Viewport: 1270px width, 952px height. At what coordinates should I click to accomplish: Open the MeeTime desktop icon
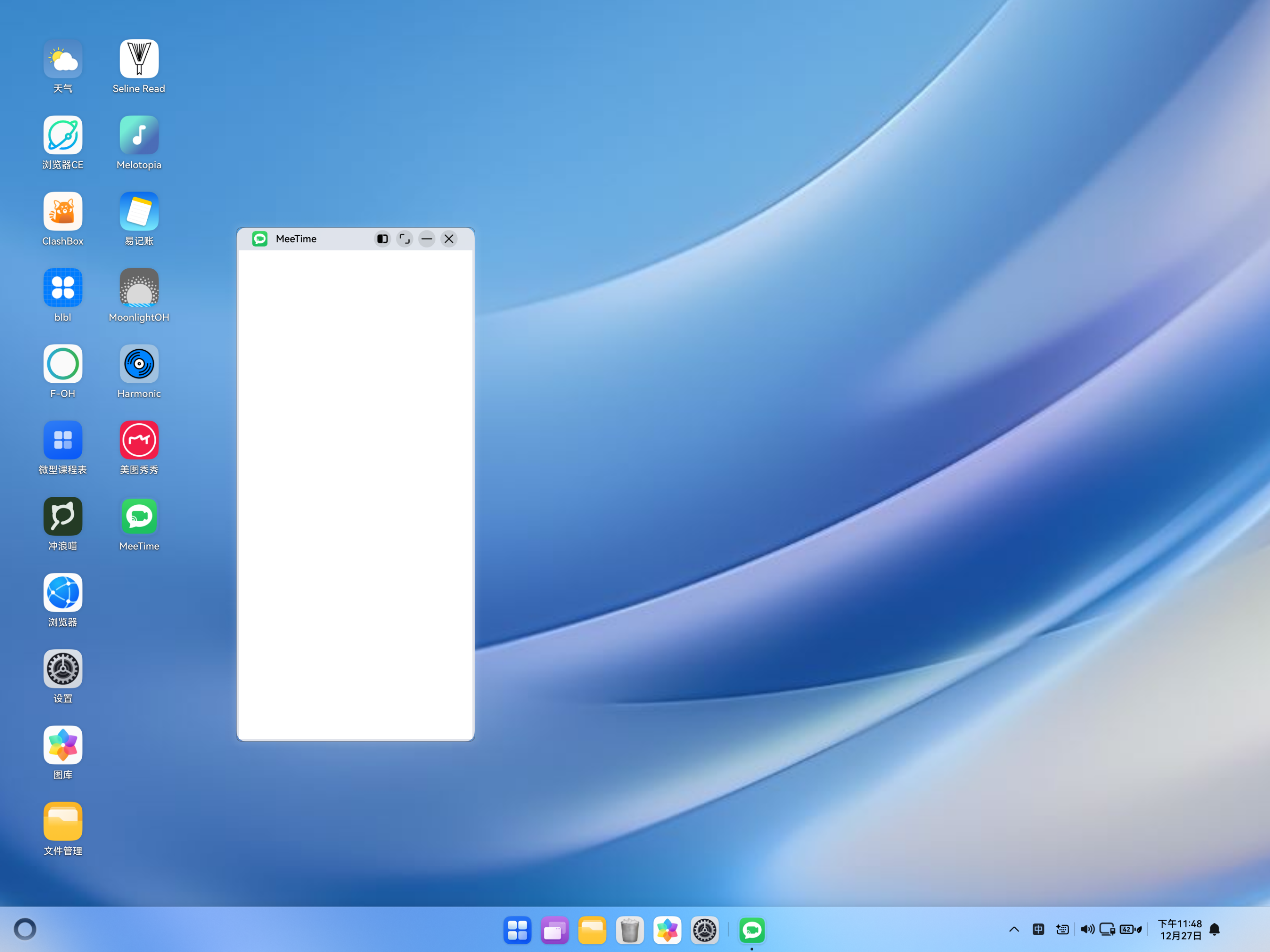(139, 516)
